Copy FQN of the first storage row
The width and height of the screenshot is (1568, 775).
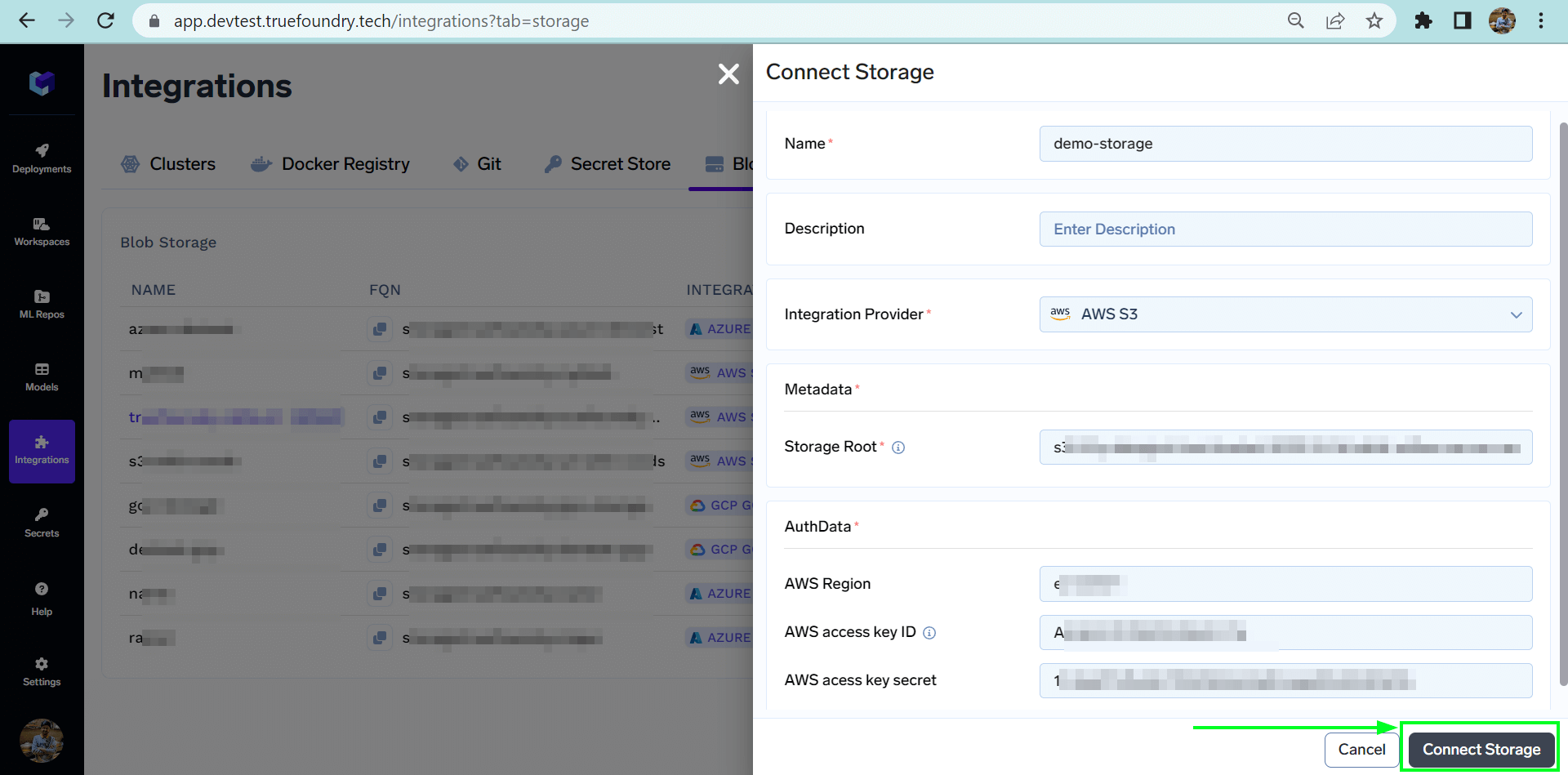[380, 329]
